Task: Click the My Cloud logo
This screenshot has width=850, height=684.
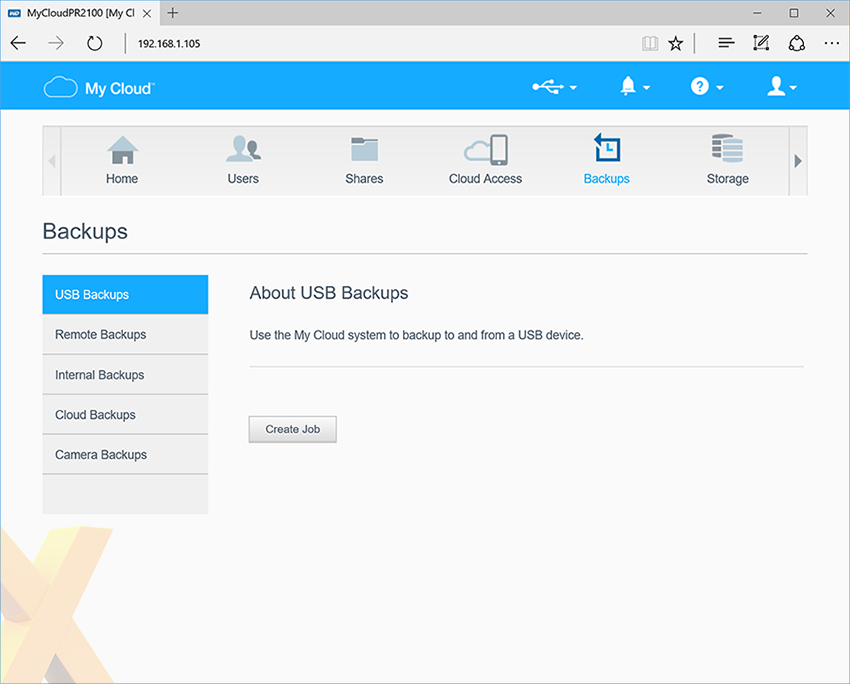Action: [x=99, y=88]
